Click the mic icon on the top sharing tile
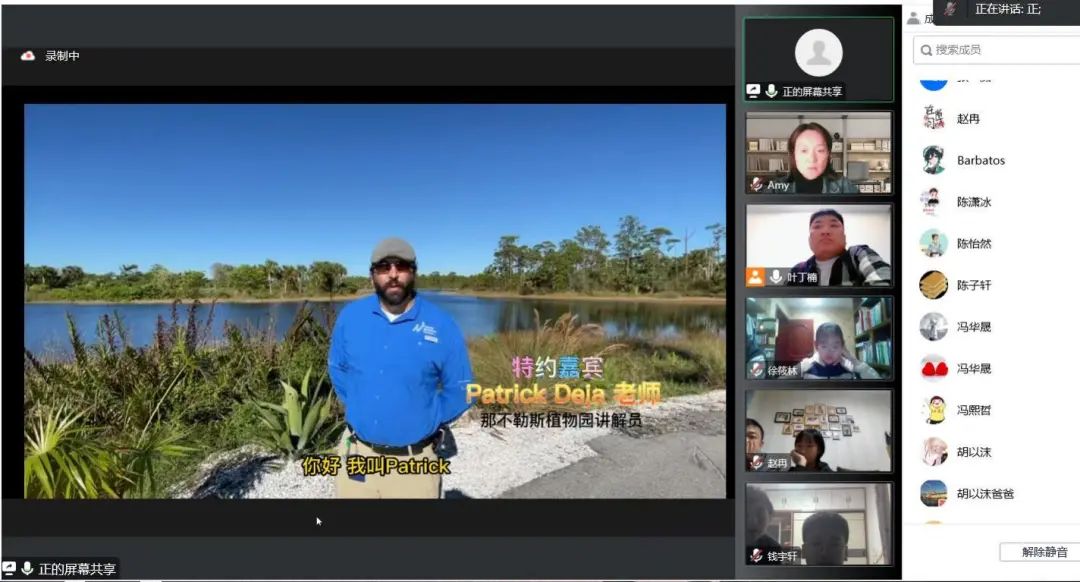This screenshot has height=582, width=1080. (771, 91)
